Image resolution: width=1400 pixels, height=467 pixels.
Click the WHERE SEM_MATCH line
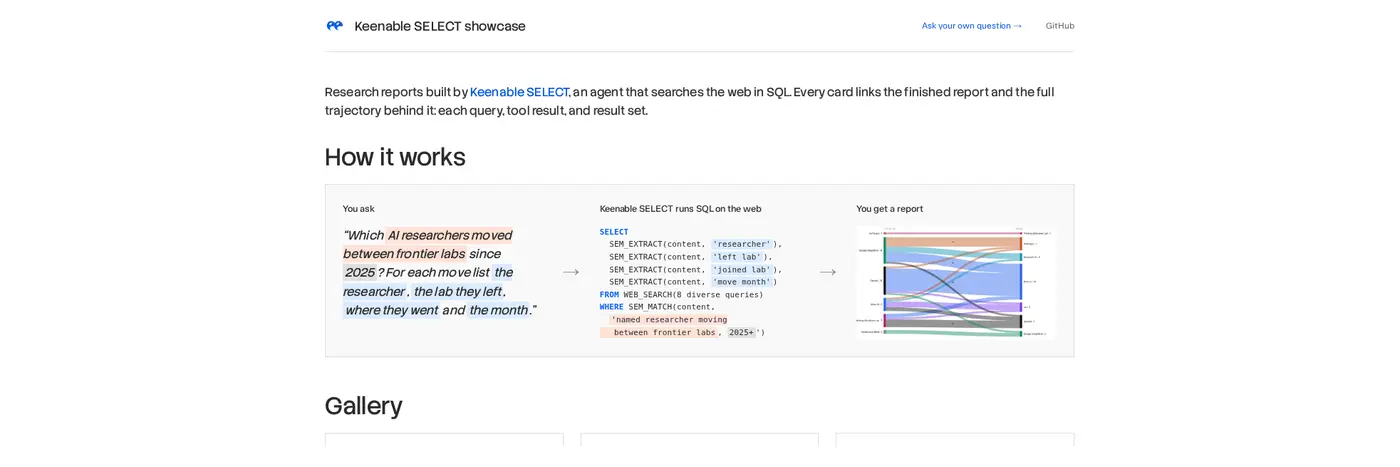click(657, 307)
